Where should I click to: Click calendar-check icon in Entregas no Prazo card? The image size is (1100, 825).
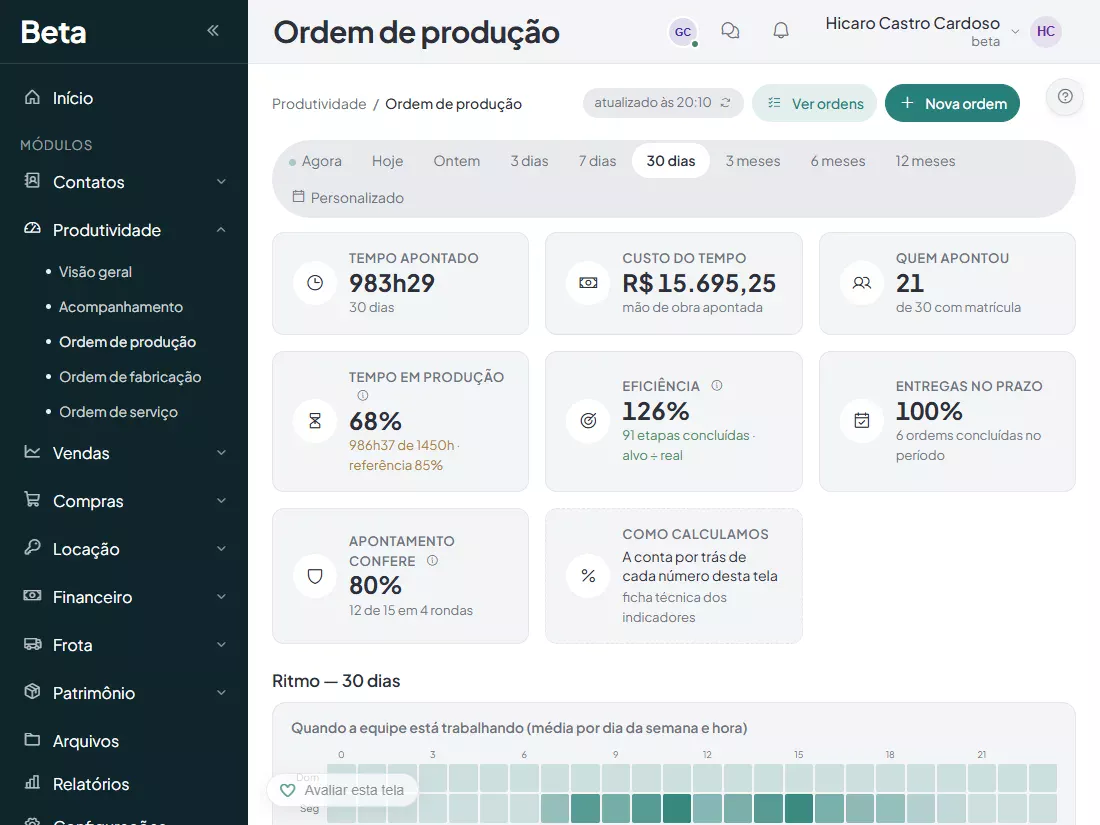click(861, 421)
